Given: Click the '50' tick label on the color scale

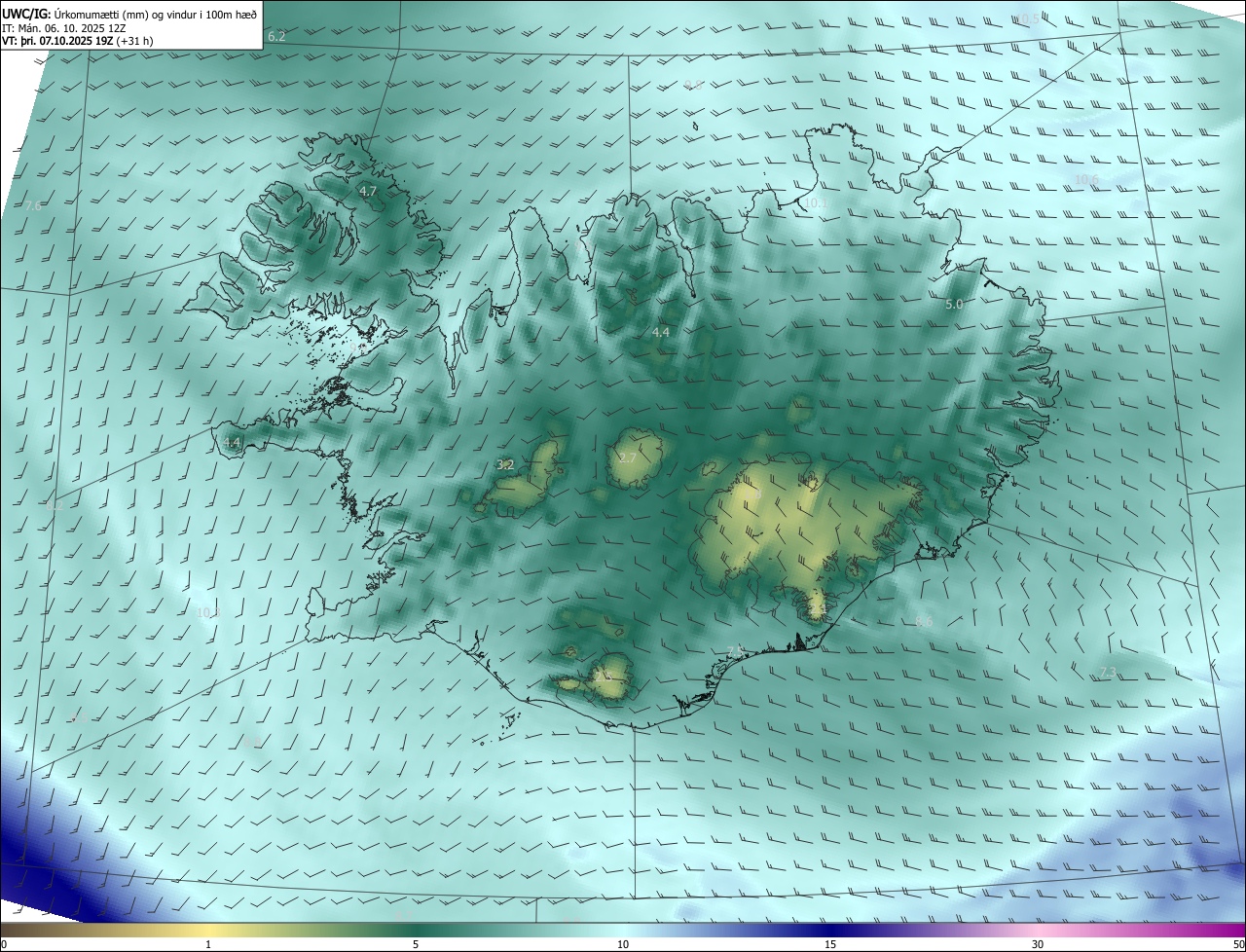Looking at the screenshot, I should (x=1238, y=944).
